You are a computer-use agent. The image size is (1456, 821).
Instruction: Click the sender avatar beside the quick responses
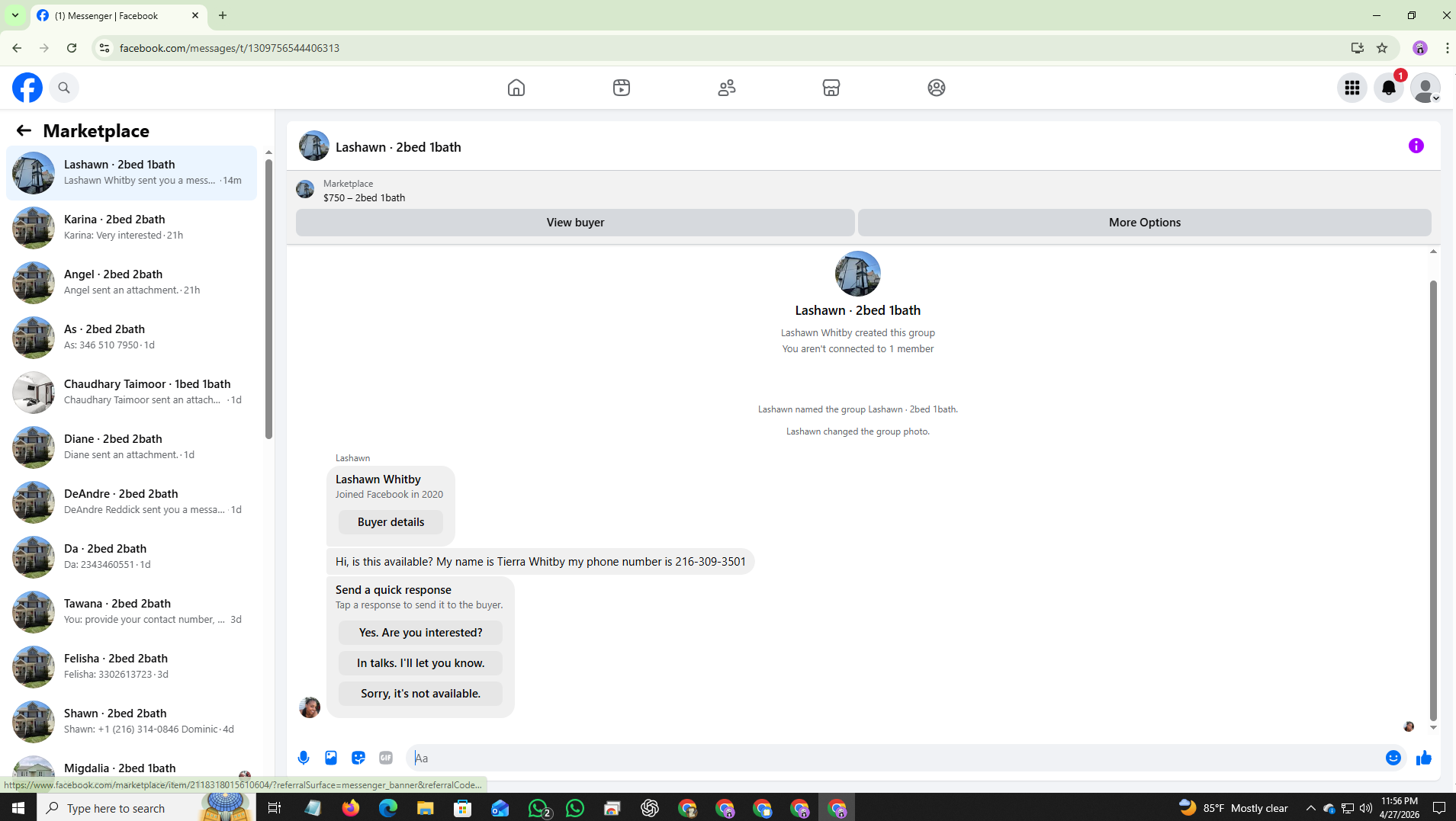(310, 707)
